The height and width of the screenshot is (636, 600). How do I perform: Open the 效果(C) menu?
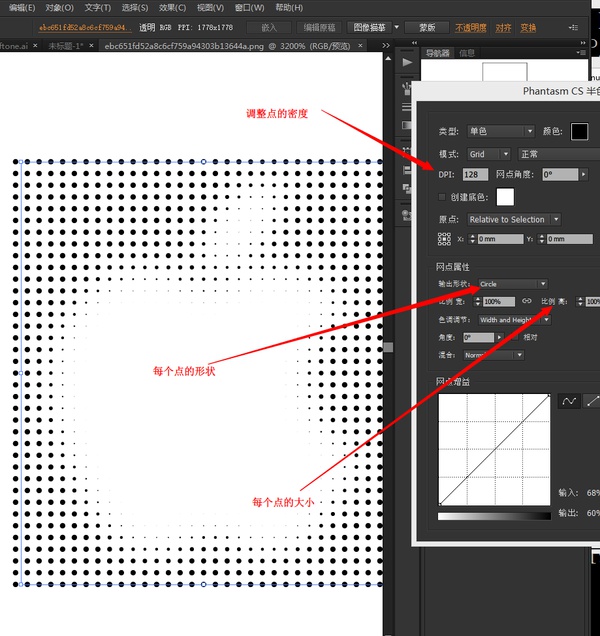pos(174,7)
